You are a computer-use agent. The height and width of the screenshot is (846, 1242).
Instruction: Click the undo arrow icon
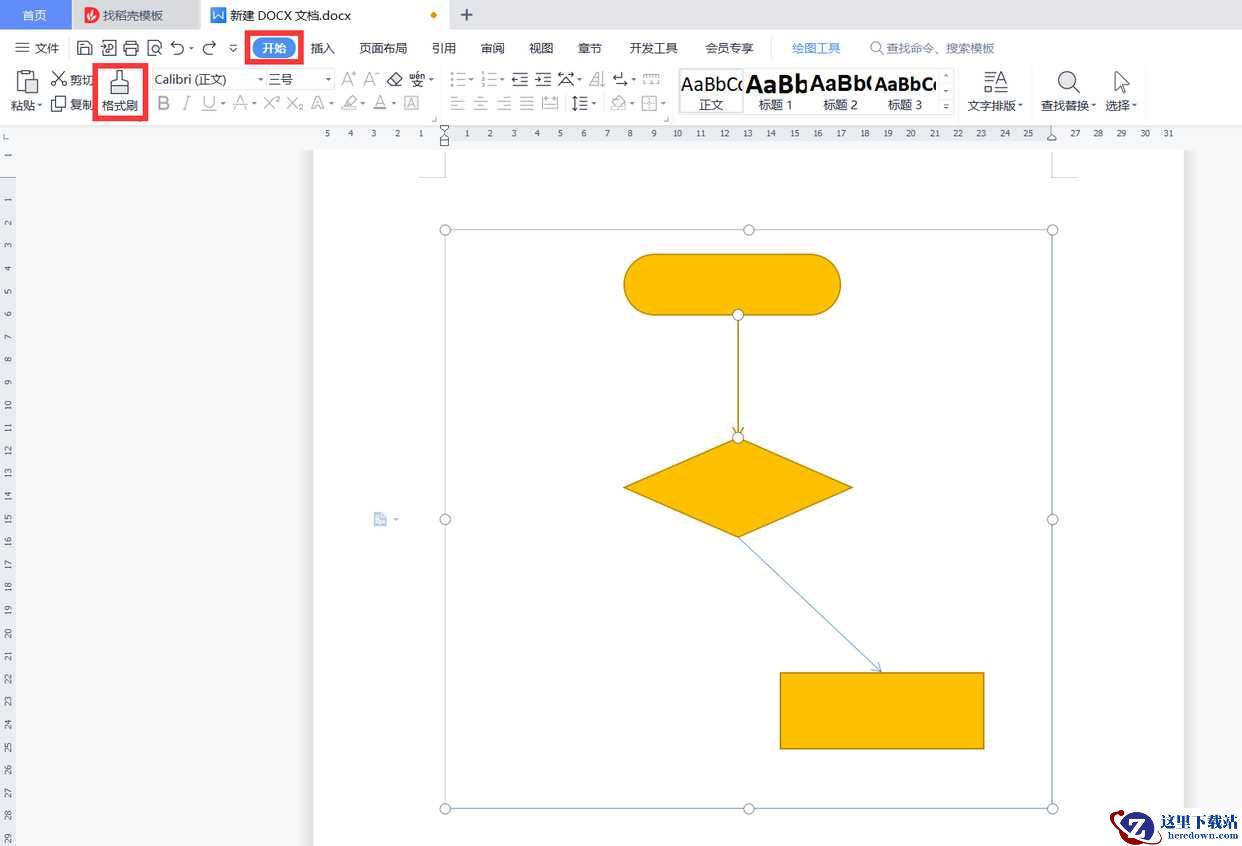pos(177,48)
